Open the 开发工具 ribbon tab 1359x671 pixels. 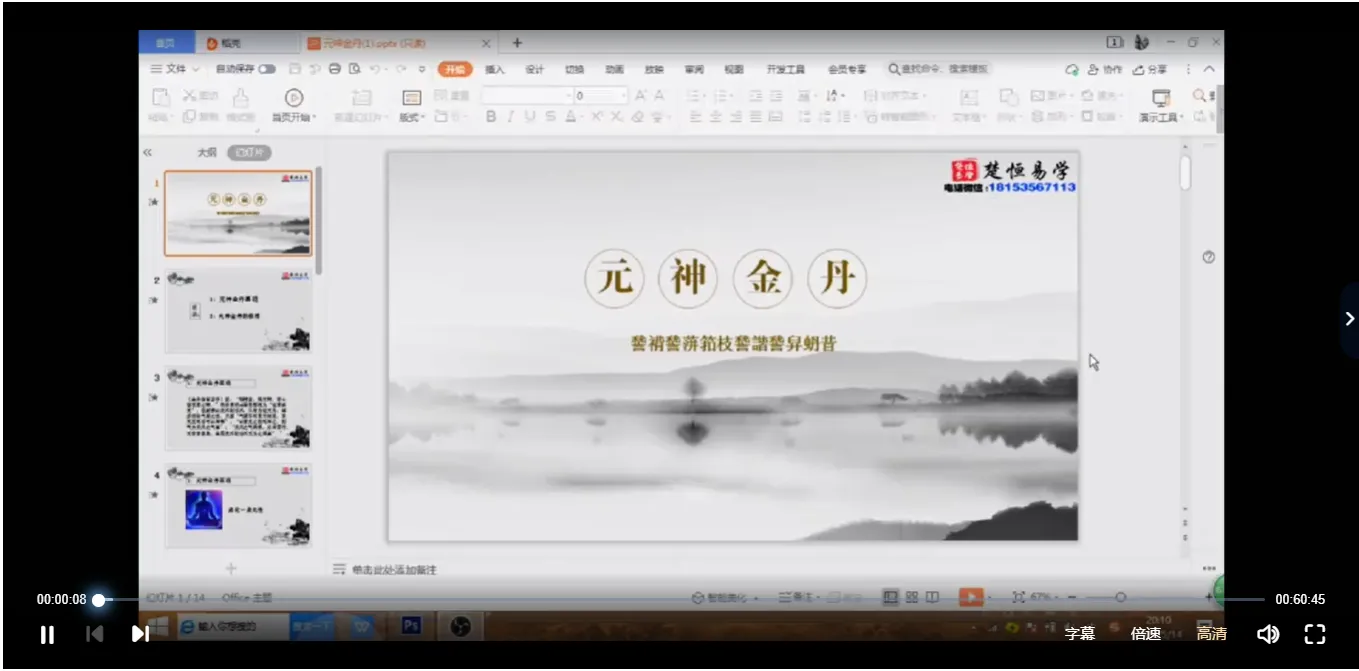pyautogui.click(x=785, y=69)
